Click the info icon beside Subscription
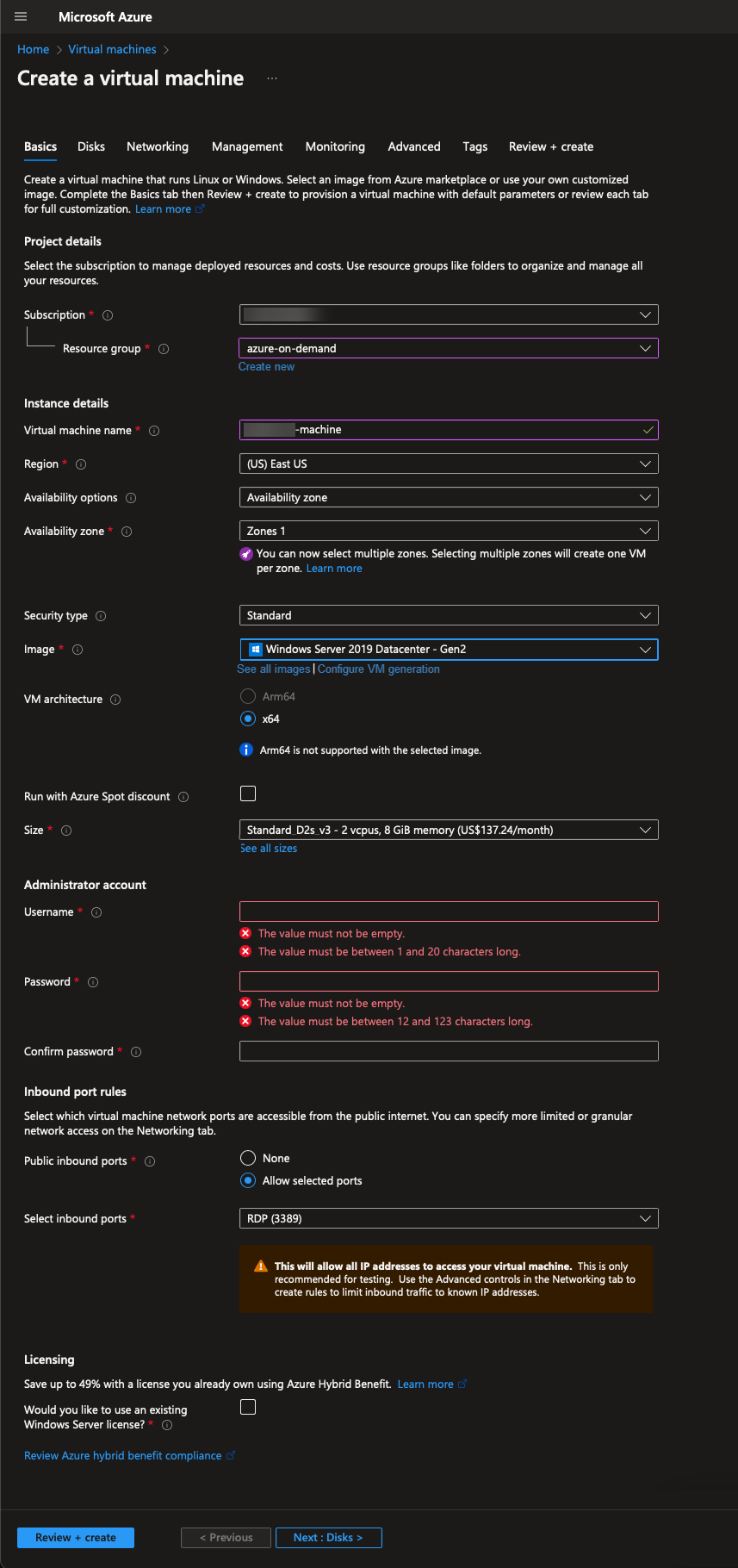Image resolution: width=738 pixels, height=1568 pixels. click(x=108, y=315)
